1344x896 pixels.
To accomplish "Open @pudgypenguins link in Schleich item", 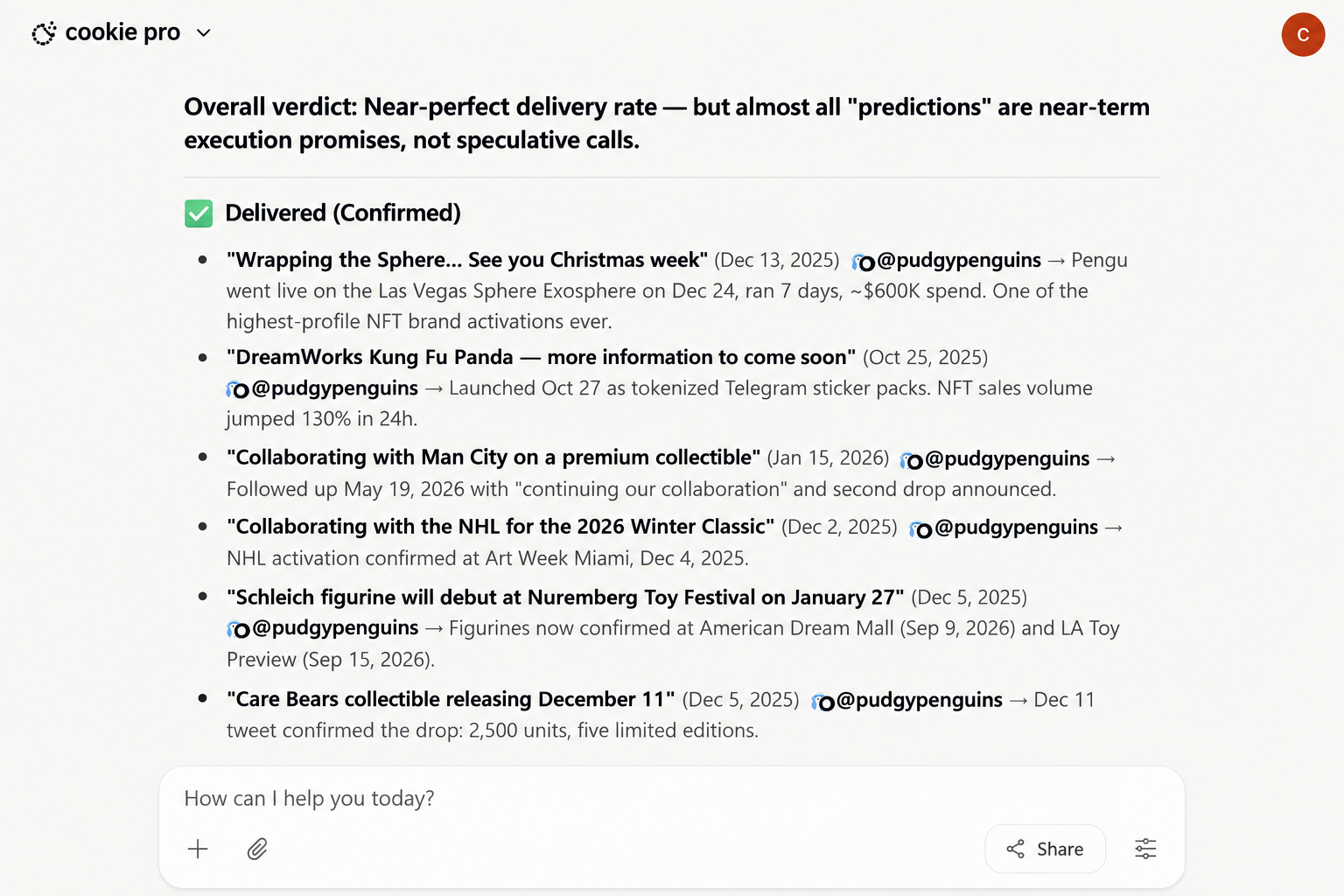I will click(335, 628).
